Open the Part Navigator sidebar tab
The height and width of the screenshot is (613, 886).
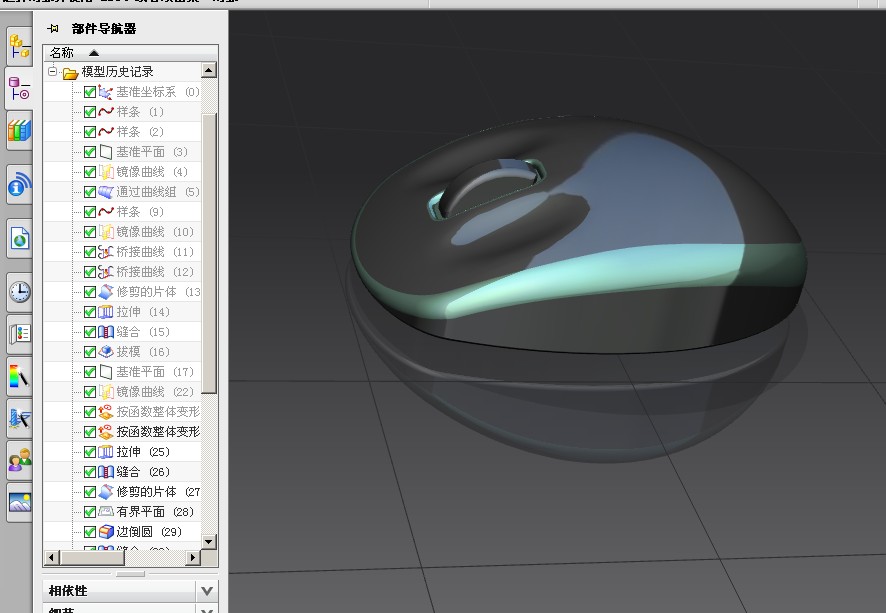[19, 89]
